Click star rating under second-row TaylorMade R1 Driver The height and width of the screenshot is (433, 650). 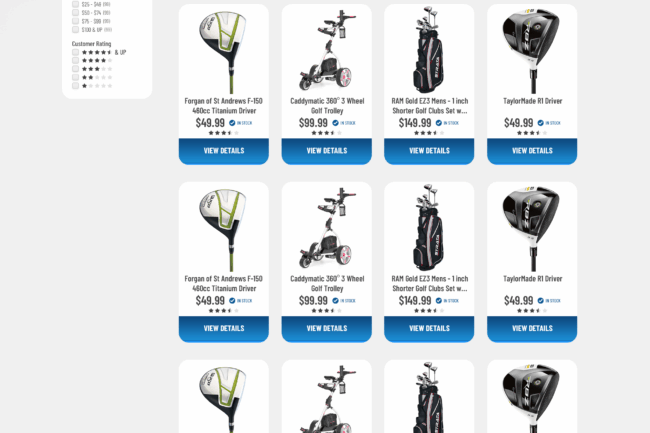(532, 310)
